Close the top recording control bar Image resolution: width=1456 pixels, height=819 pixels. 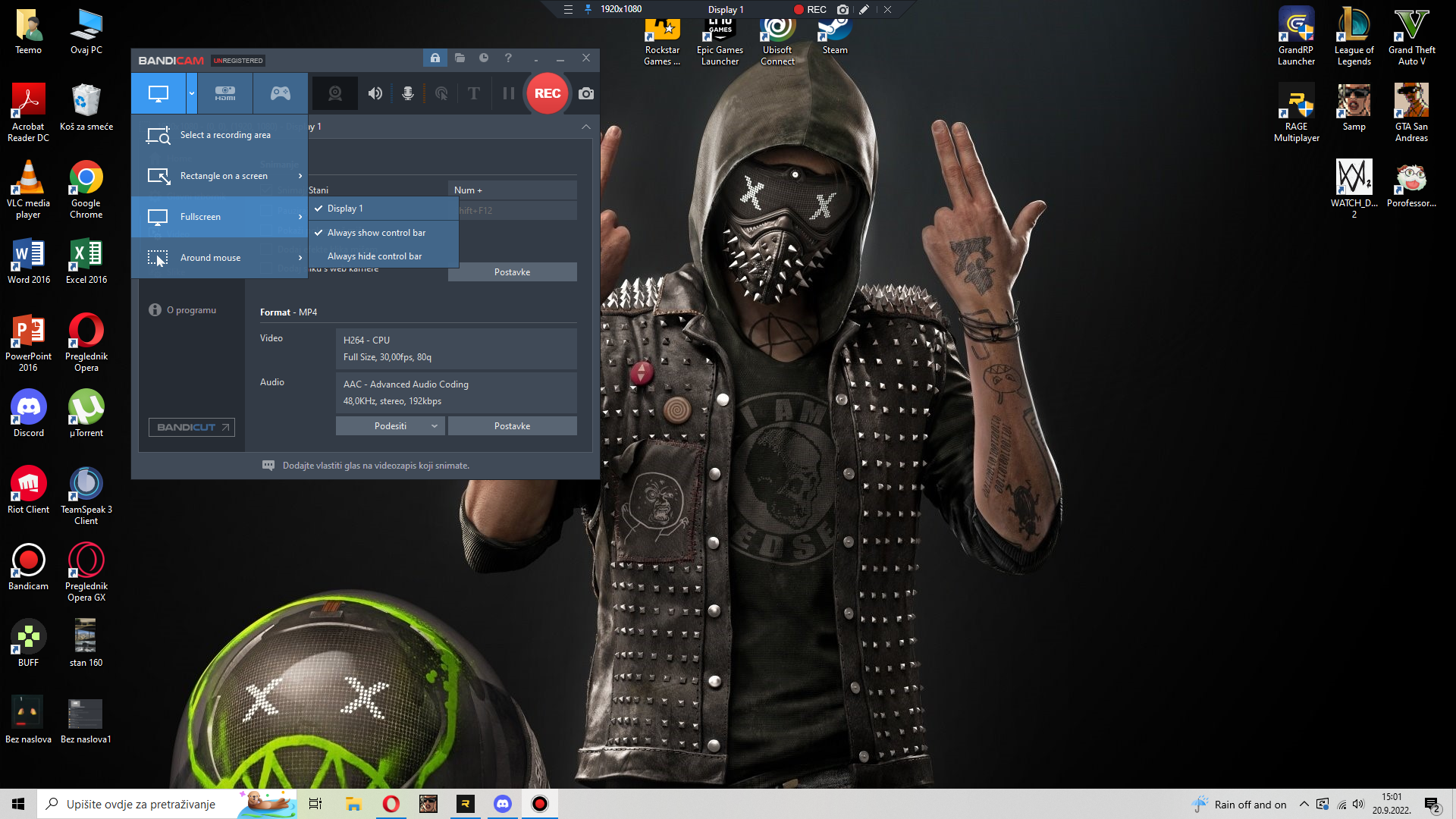tap(887, 10)
